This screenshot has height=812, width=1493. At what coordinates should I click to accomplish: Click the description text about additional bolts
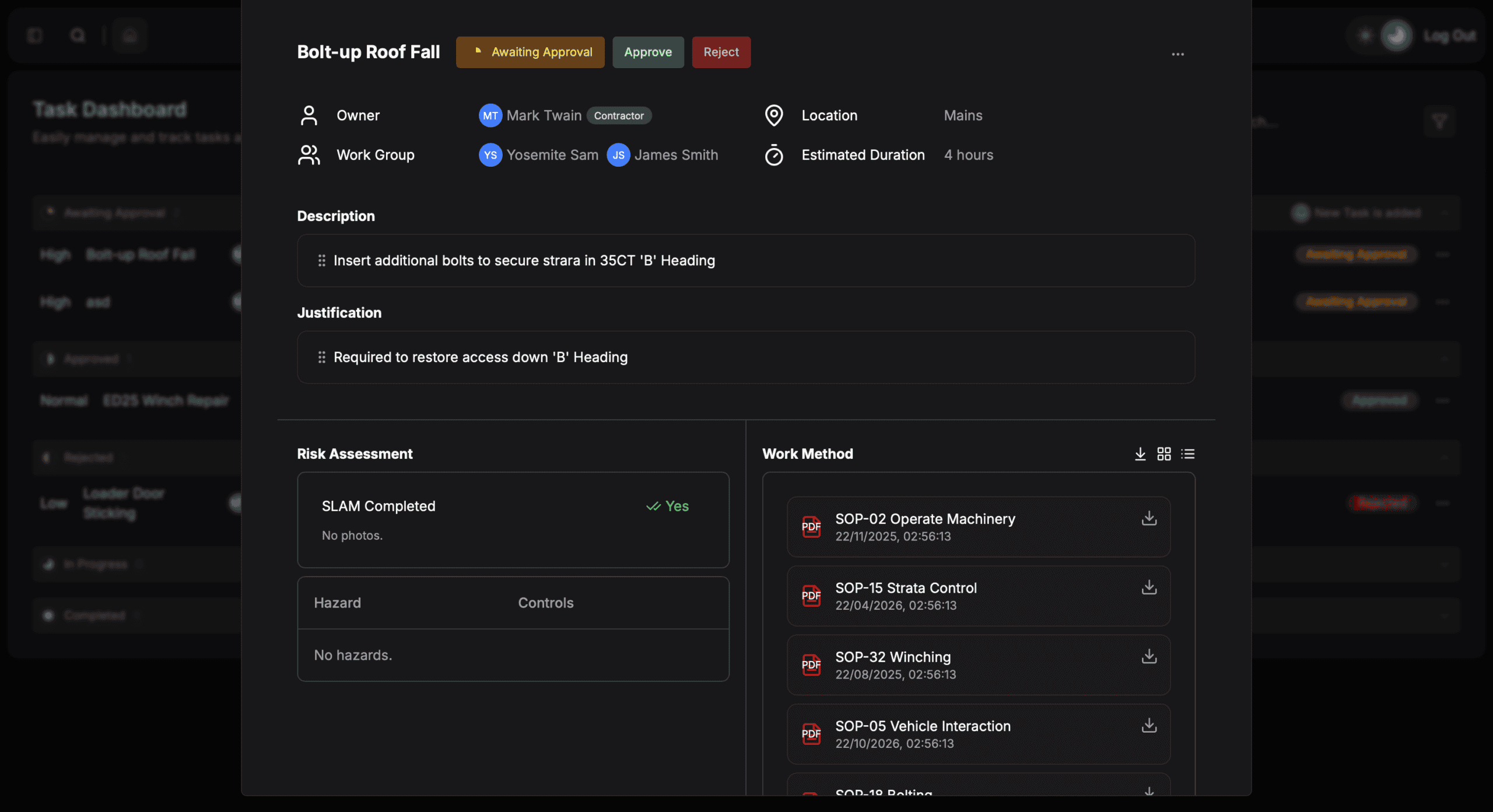(x=524, y=261)
